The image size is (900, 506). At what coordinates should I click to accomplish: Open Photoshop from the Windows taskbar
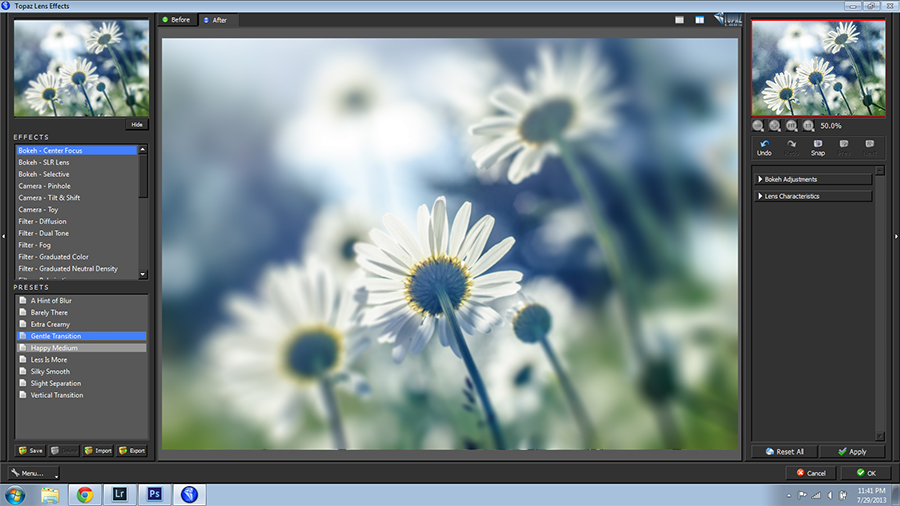[155, 494]
